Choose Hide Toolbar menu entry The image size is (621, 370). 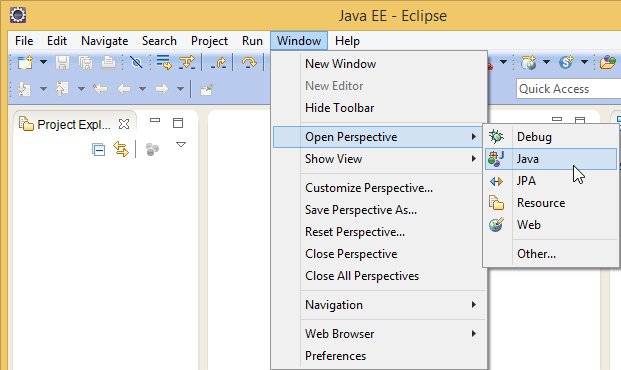pyautogui.click(x=379, y=108)
